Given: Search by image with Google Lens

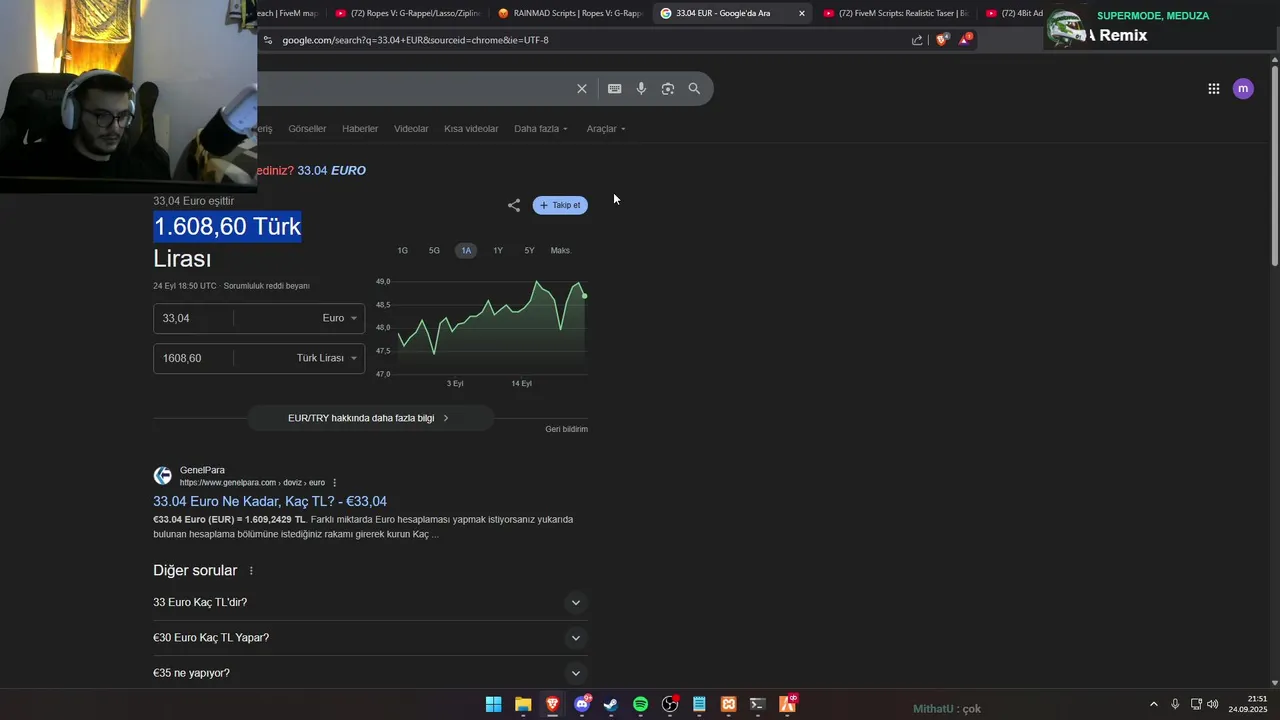Looking at the screenshot, I should [668, 89].
